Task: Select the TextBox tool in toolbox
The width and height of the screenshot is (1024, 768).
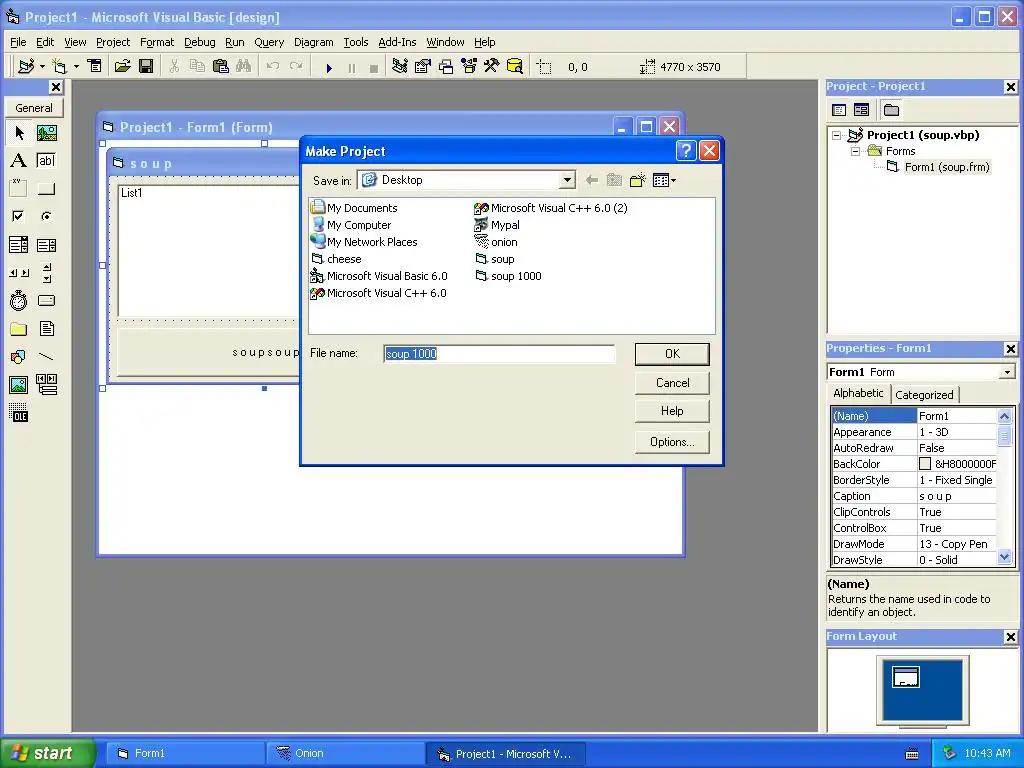Action: [46, 161]
